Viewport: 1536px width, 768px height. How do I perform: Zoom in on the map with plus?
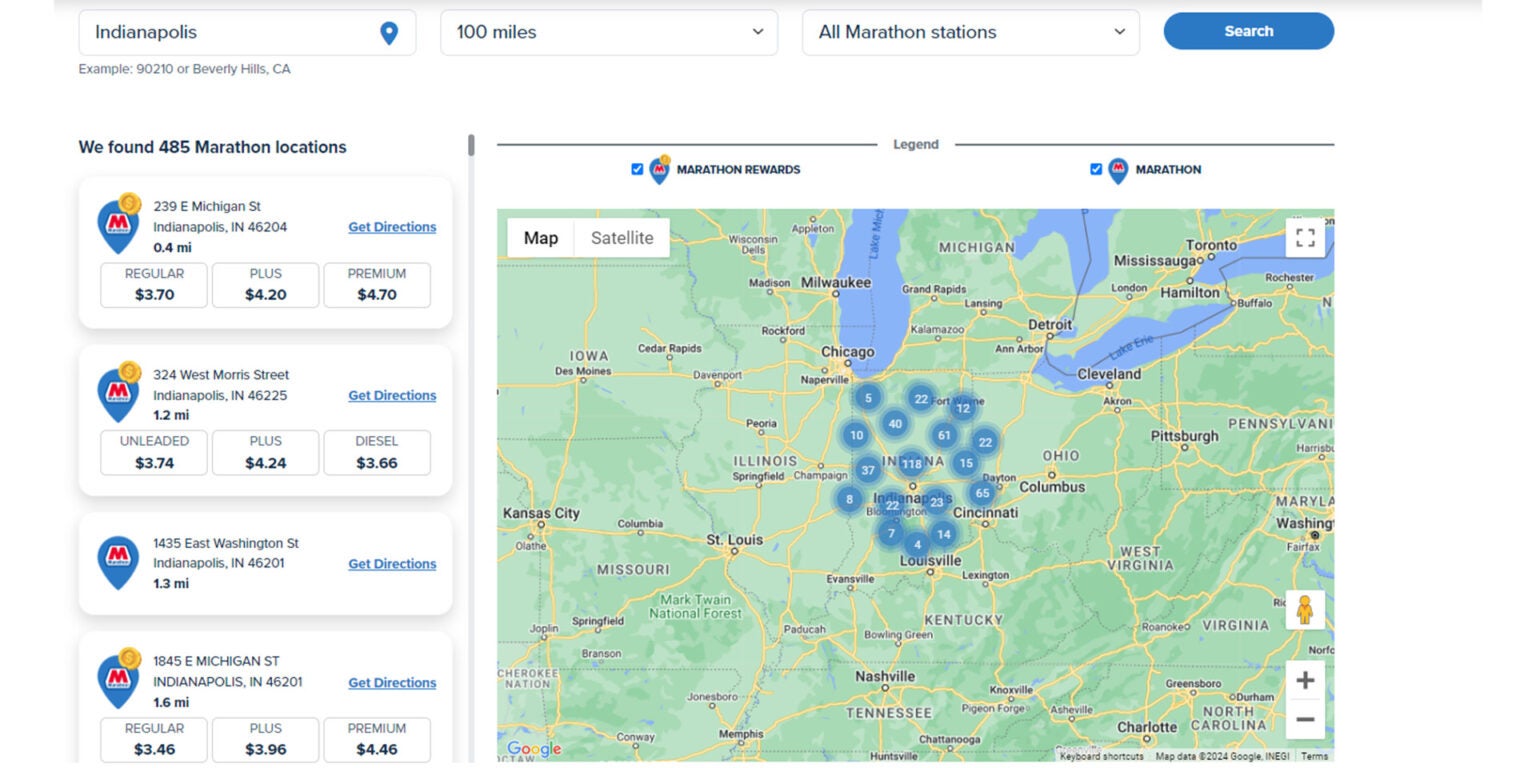click(x=1304, y=681)
